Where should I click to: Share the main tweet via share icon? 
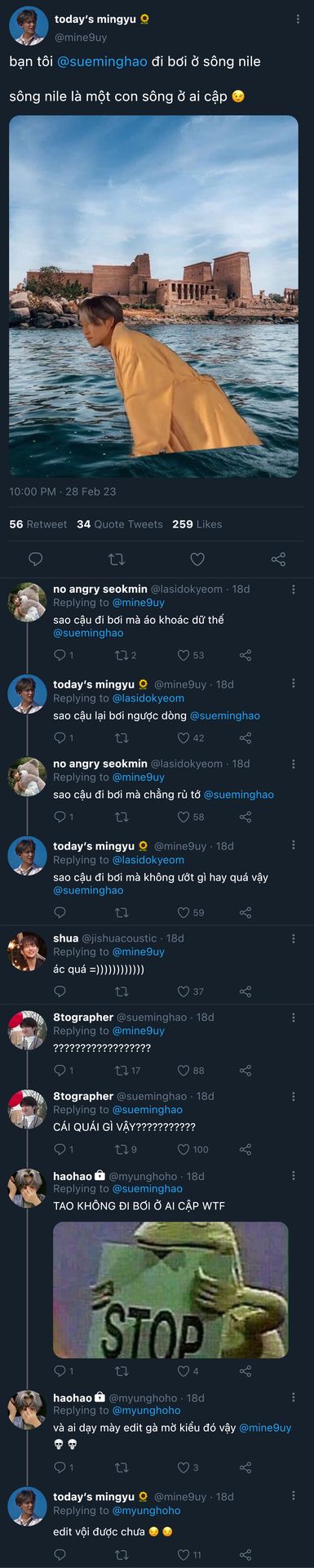click(278, 559)
